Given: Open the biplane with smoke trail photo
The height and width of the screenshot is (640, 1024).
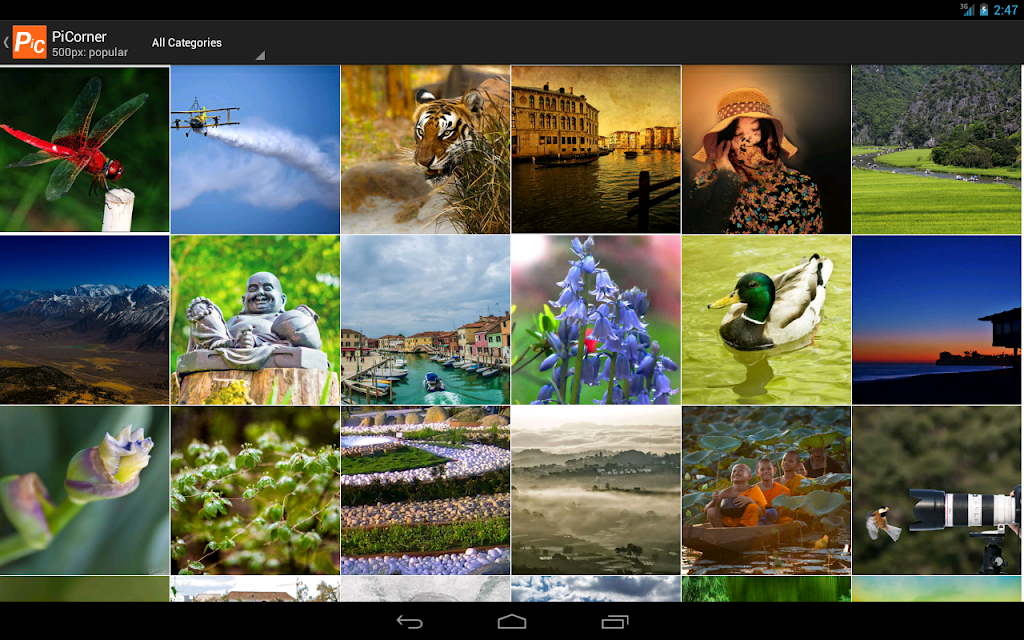Looking at the screenshot, I should 255,150.
